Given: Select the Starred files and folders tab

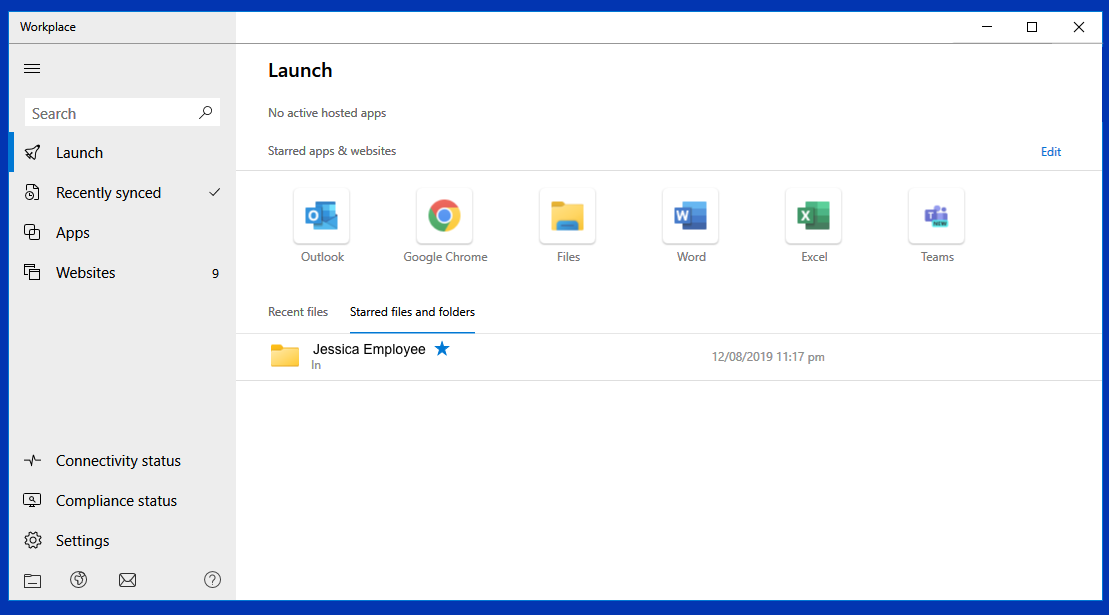Looking at the screenshot, I should click(412, 311).
